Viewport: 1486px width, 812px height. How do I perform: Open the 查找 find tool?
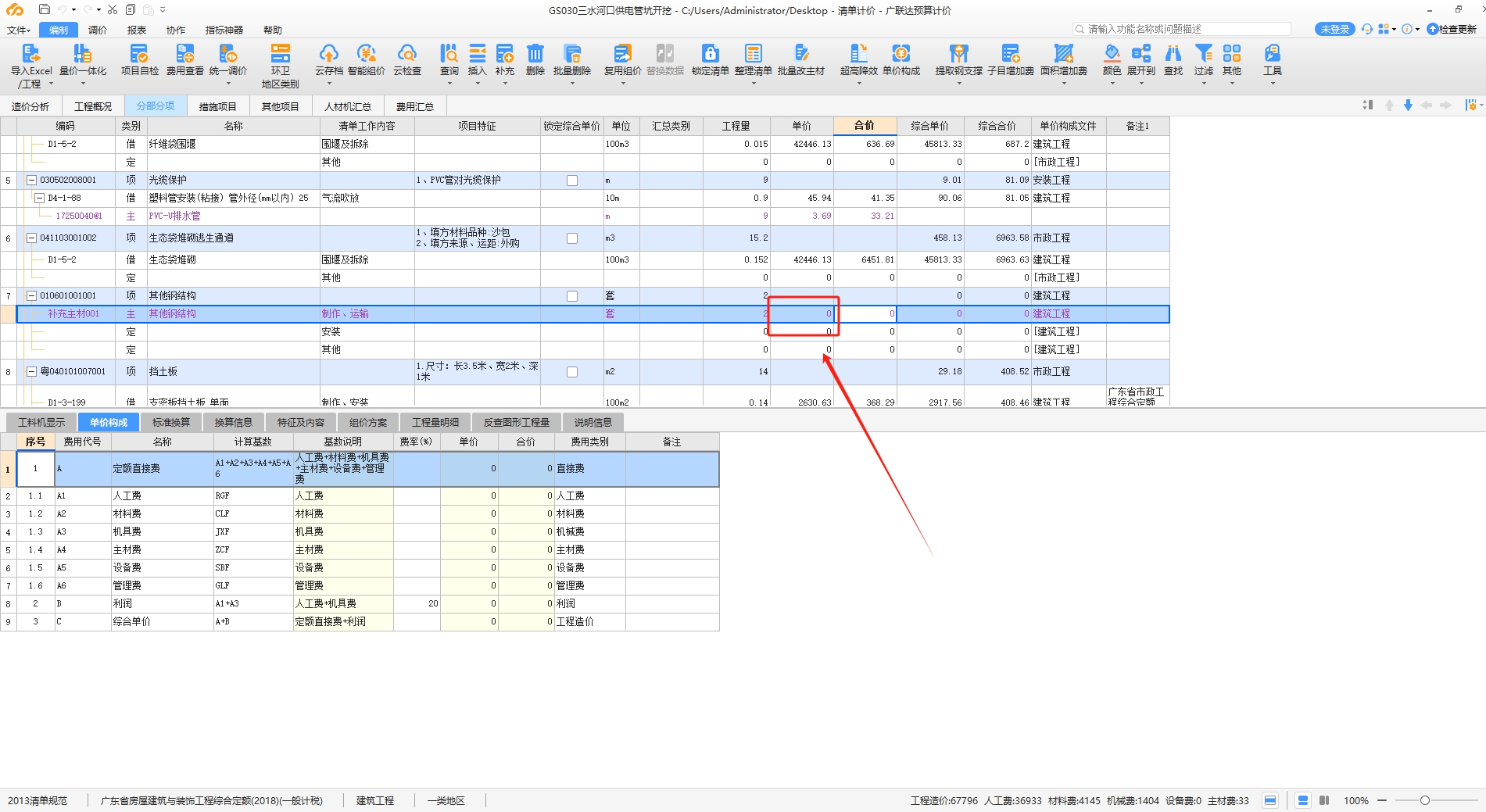pyautogui.click(x=1173, y=60)
